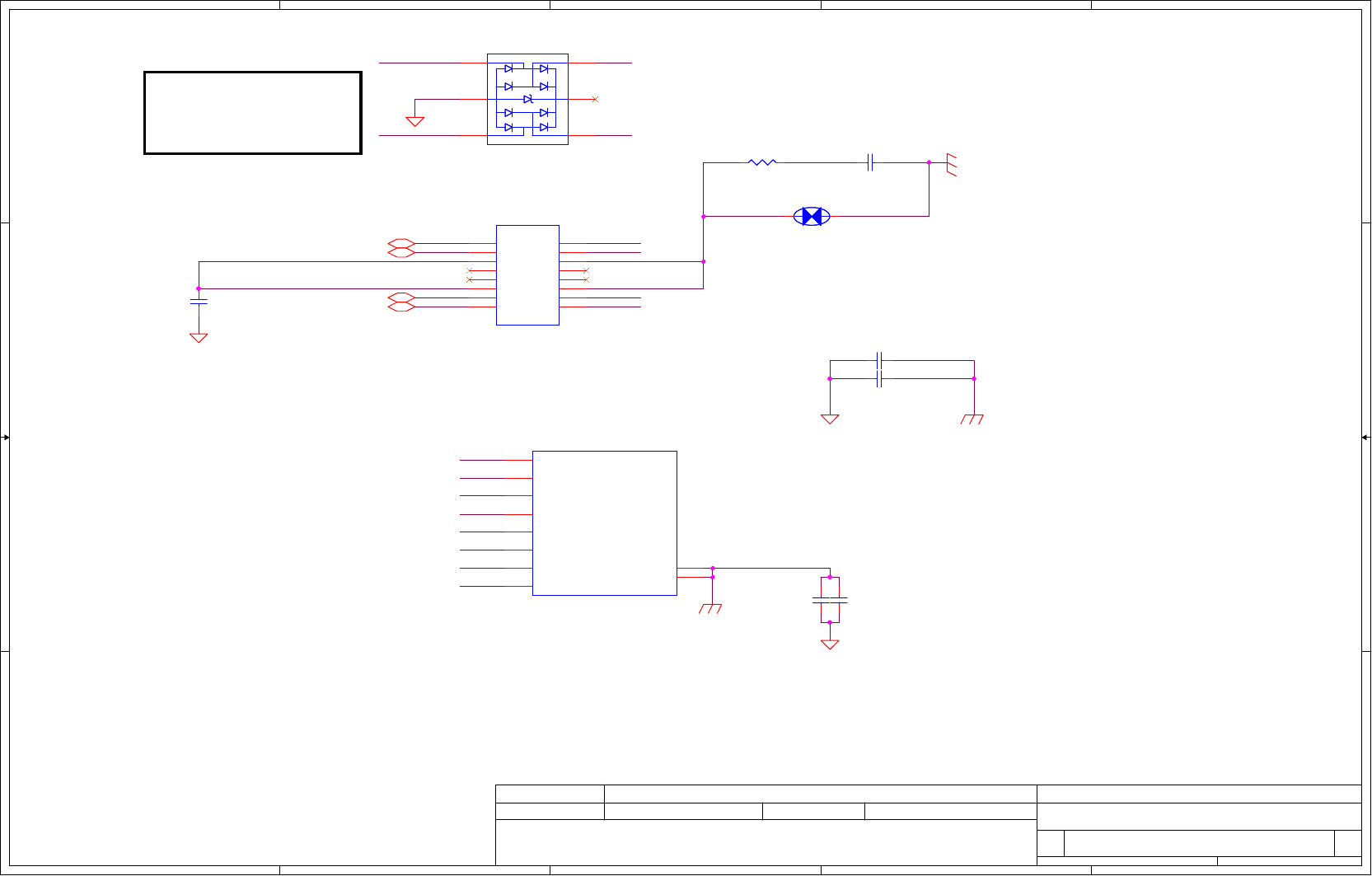Click the chassis ground next to the series capacitor
This screenshot has height=876, width=1372.
(952, 164)
